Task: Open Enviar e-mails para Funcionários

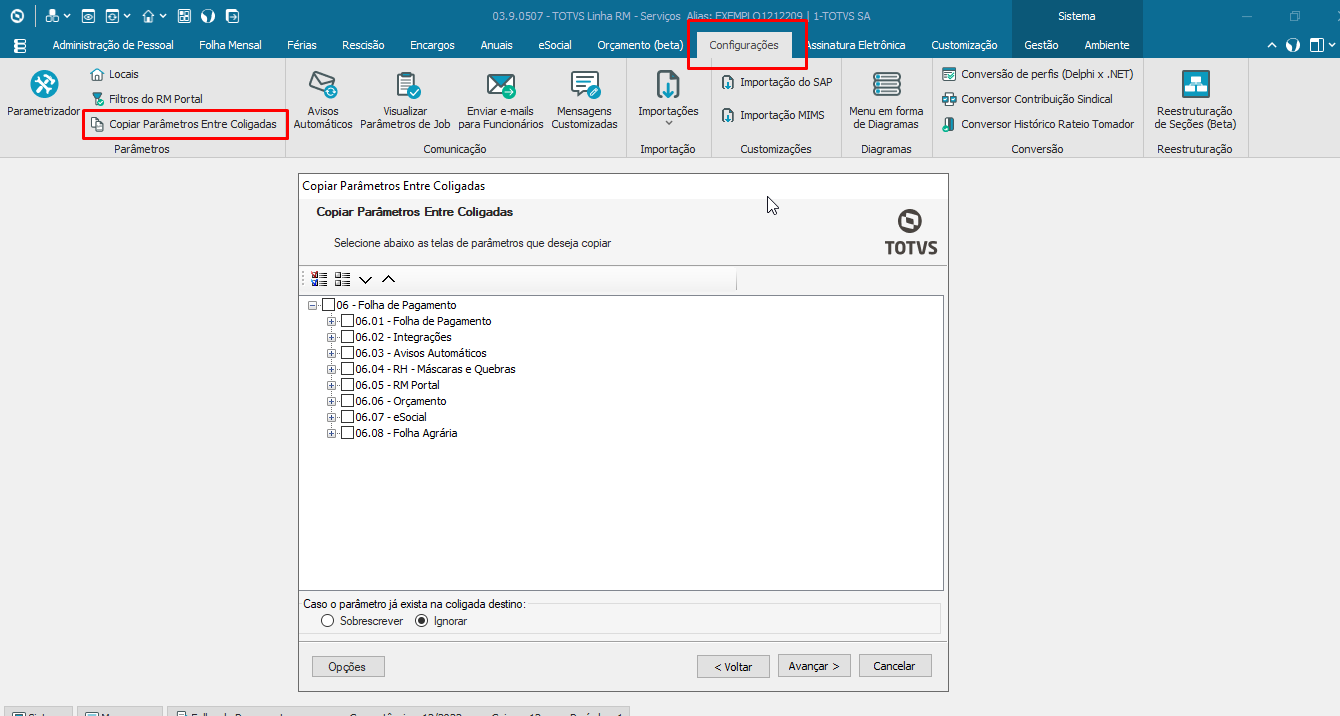Action: (501, 100)
